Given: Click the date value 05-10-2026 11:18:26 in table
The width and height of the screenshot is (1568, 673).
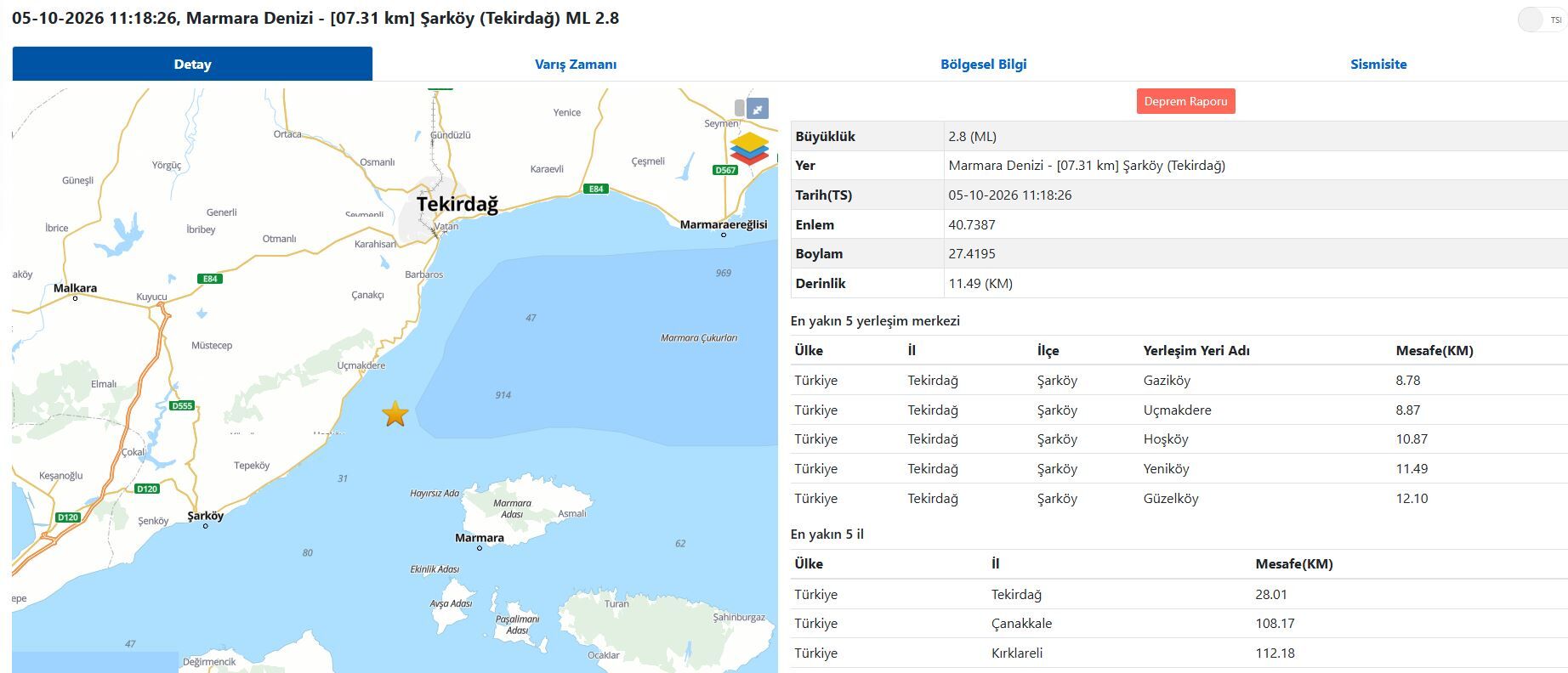Looking at the screenshot, I should click(1010, 195).
